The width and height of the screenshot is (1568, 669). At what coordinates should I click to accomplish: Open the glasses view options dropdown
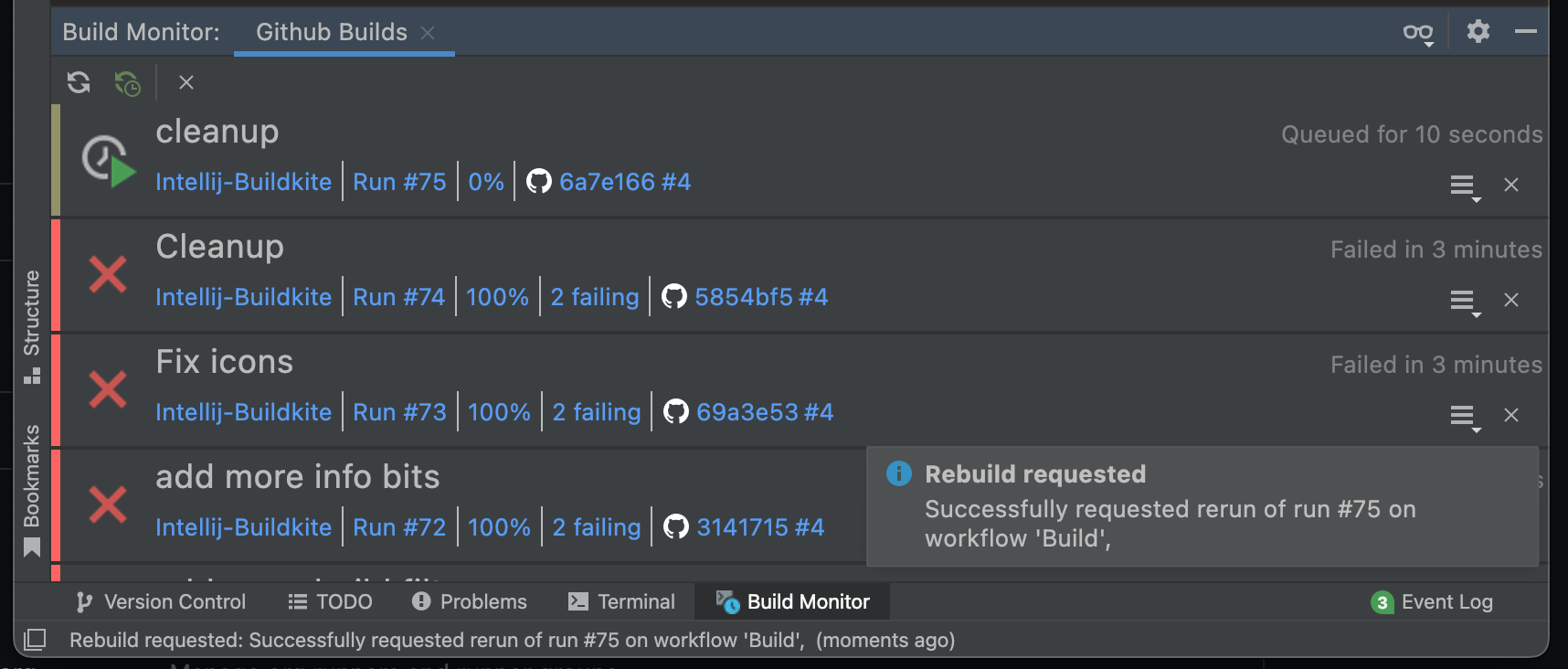(x=1418, y=33)
